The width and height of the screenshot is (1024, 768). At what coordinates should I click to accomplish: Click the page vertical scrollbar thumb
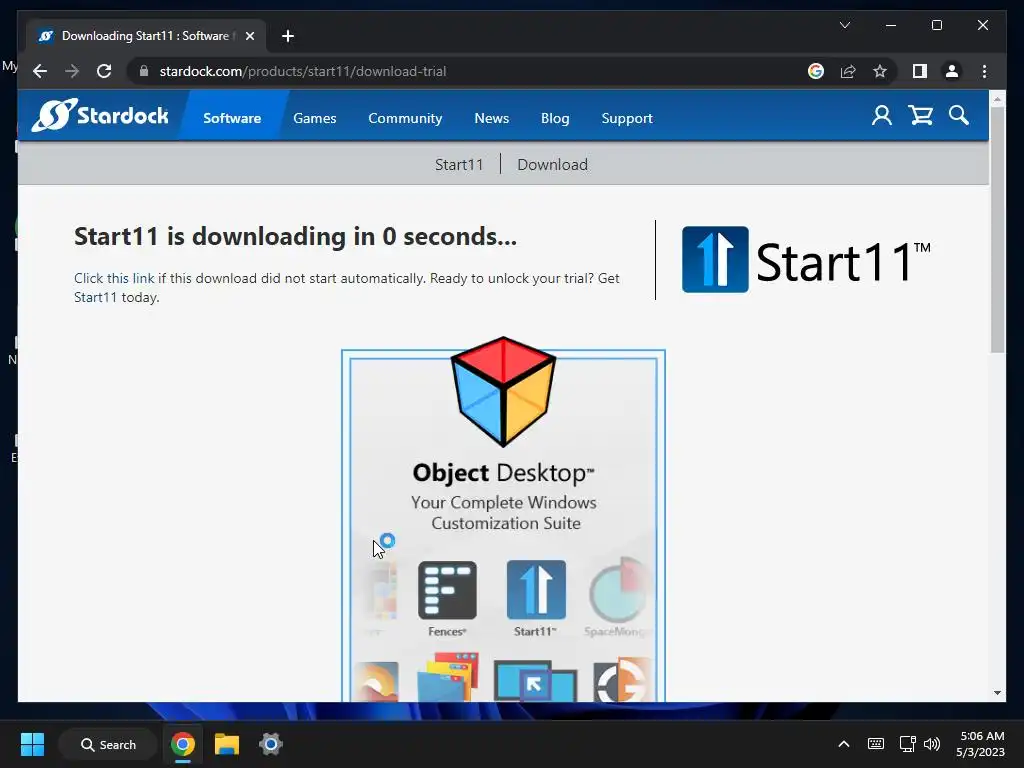(997, 229)
